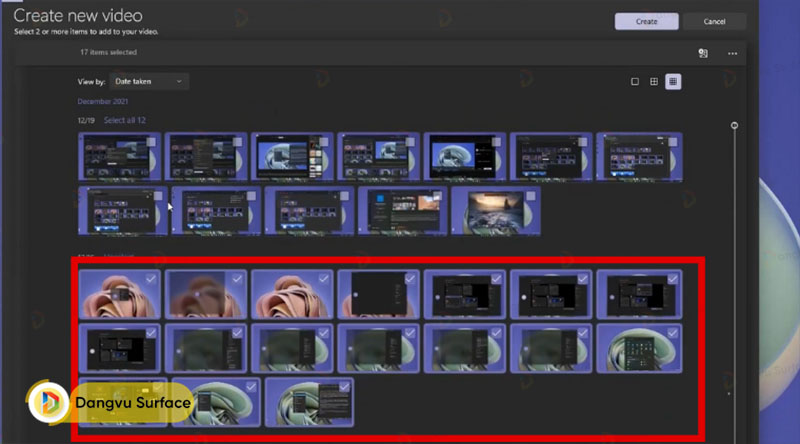
Task: Switch to medium grid view icon
Action: [653, 81]
